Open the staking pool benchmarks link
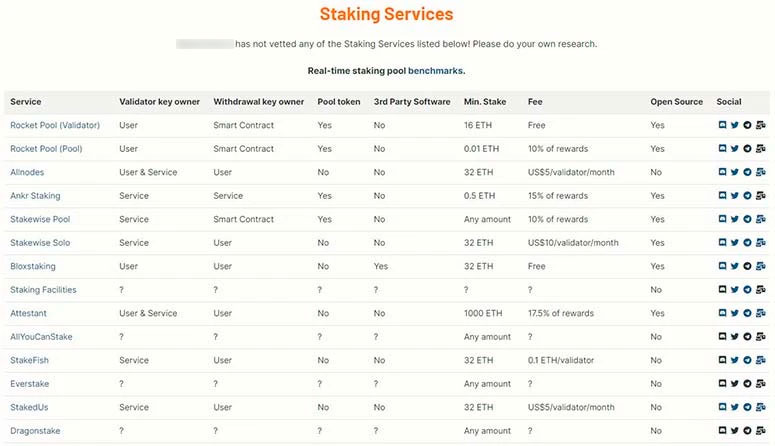 [436, 71]
